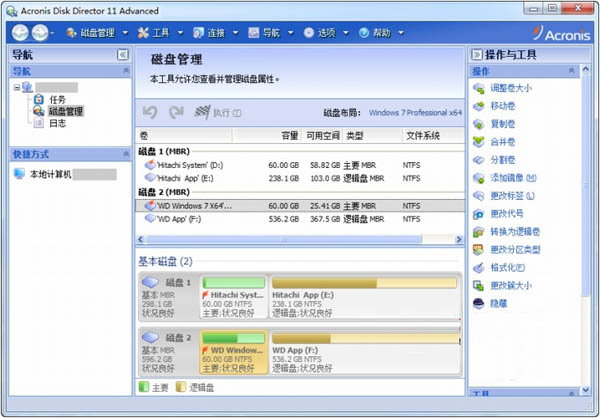Image resolution: width=600 pixels, height=418 pixels.
Task: Select the 'WD Windows 7 X64' volume row
Action: [x=300, y=206]
